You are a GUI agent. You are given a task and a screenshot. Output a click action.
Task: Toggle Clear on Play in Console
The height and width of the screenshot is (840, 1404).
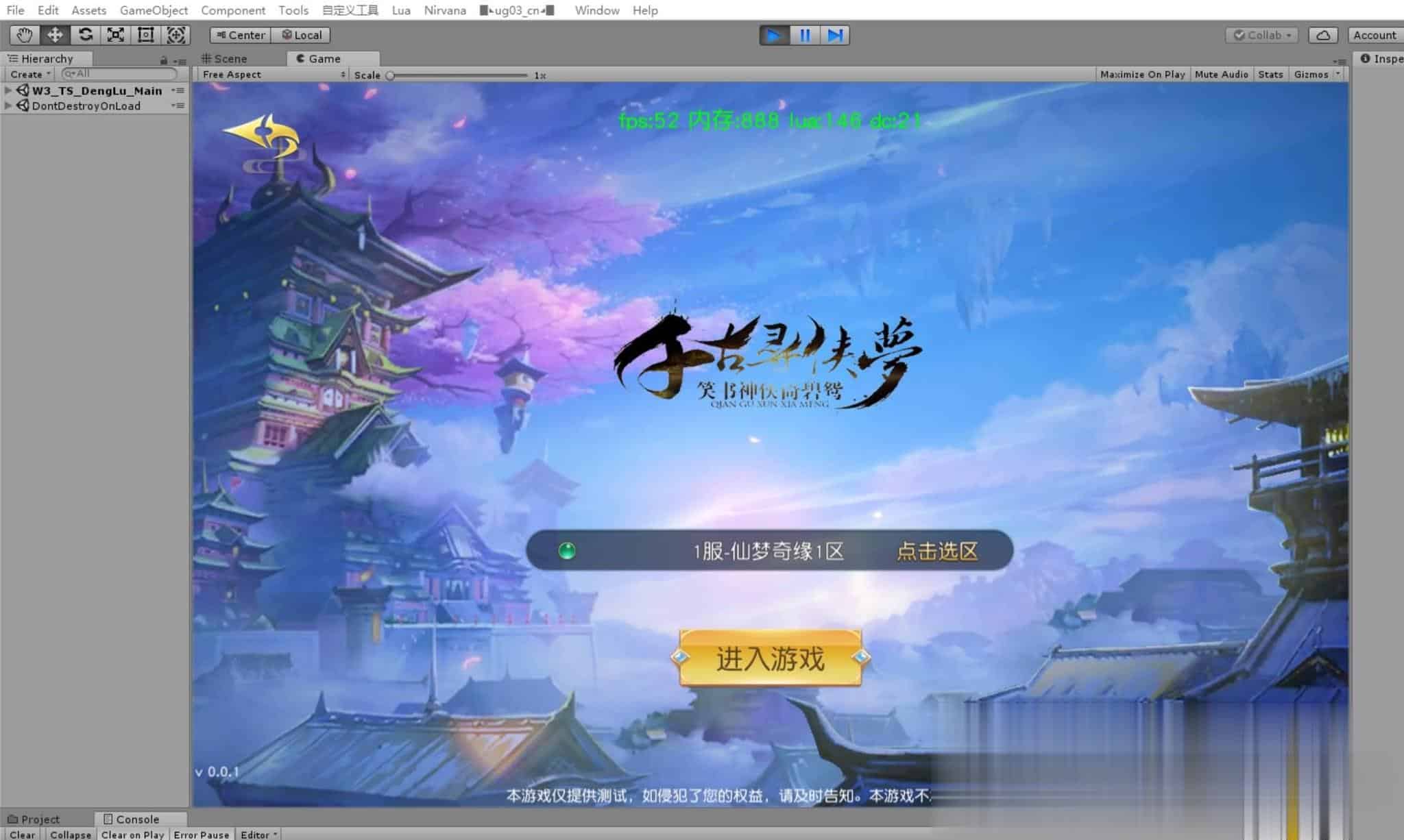tap(132, 835)
